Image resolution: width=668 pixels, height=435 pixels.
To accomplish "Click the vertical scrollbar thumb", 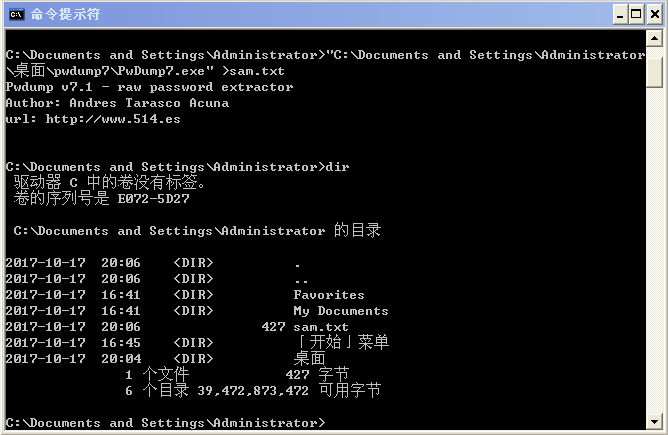I will [x=653, y=70].
